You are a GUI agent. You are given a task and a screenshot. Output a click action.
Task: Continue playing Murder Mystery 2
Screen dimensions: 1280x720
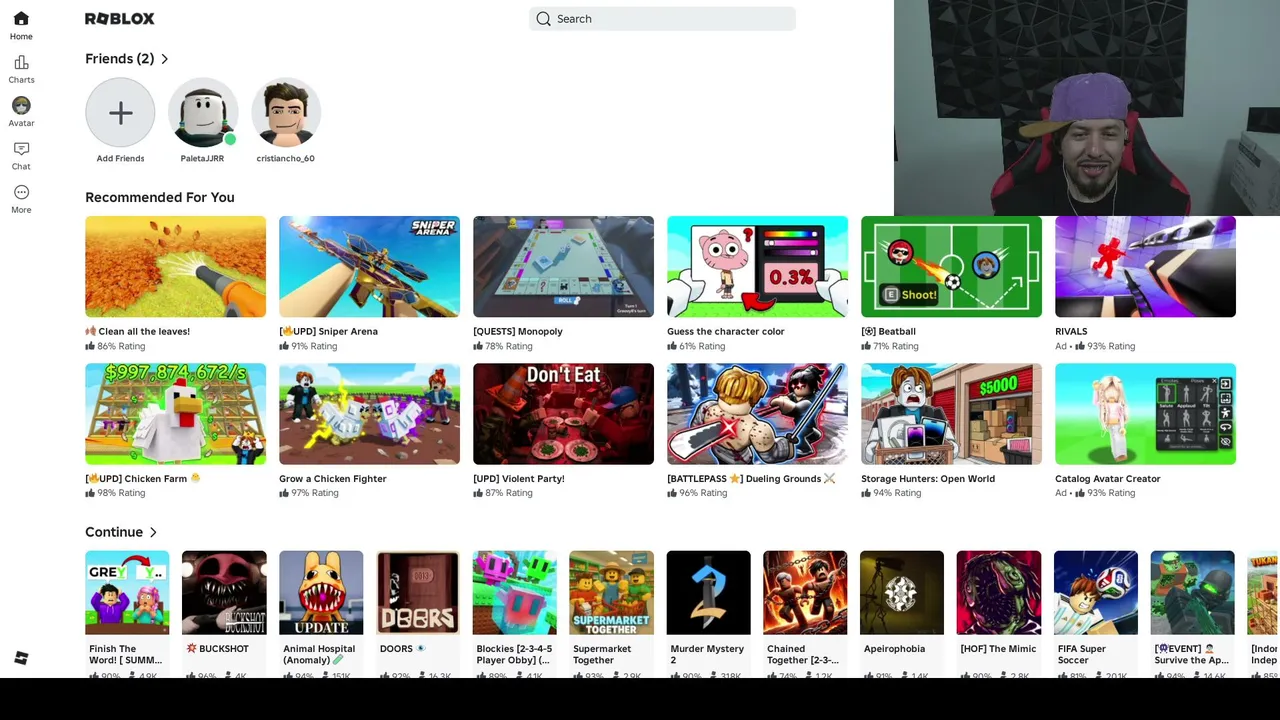pyautogui.click(x=708, y=592)
